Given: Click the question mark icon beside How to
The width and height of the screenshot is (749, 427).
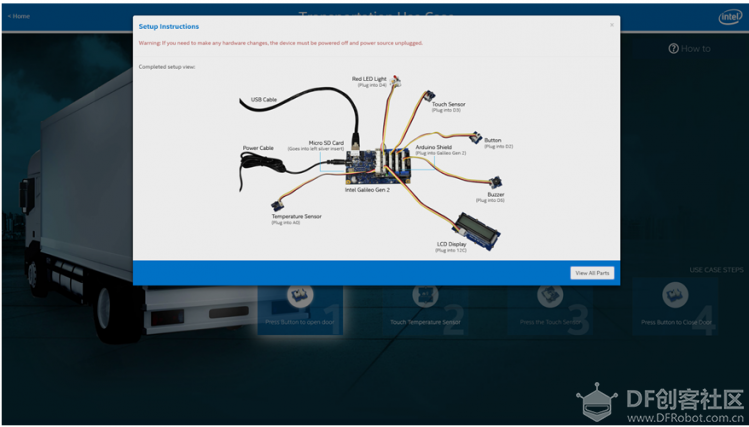Looking at the screenshot, I should [x=673, y=48].
